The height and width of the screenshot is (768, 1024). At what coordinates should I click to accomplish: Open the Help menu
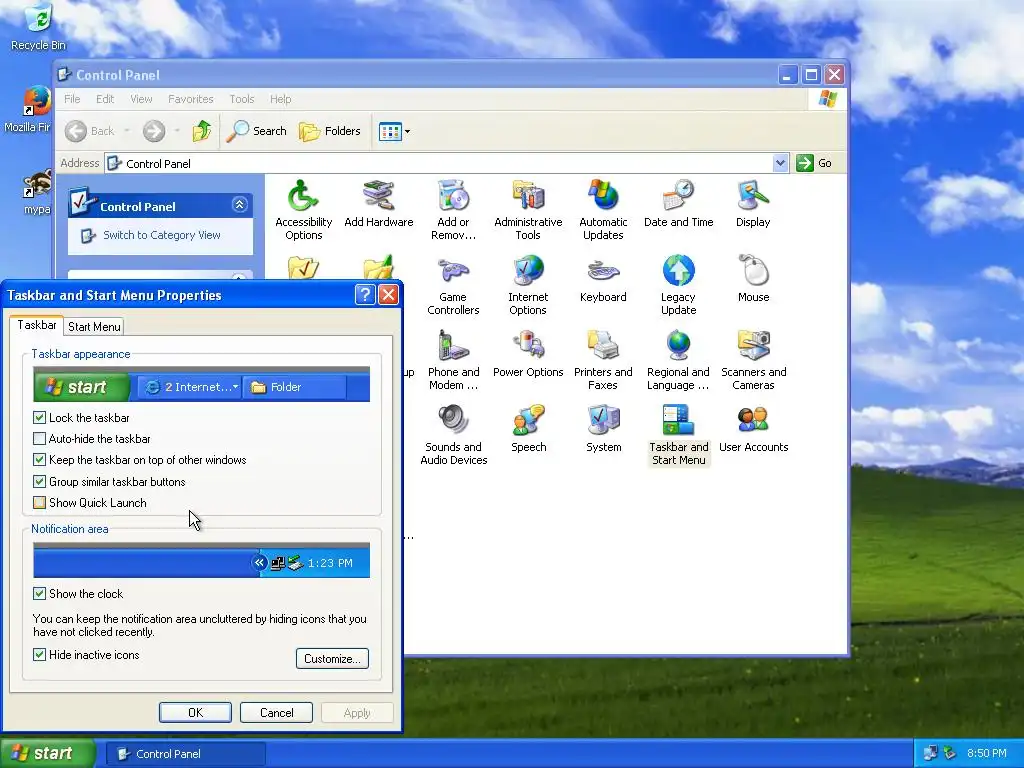281,99
